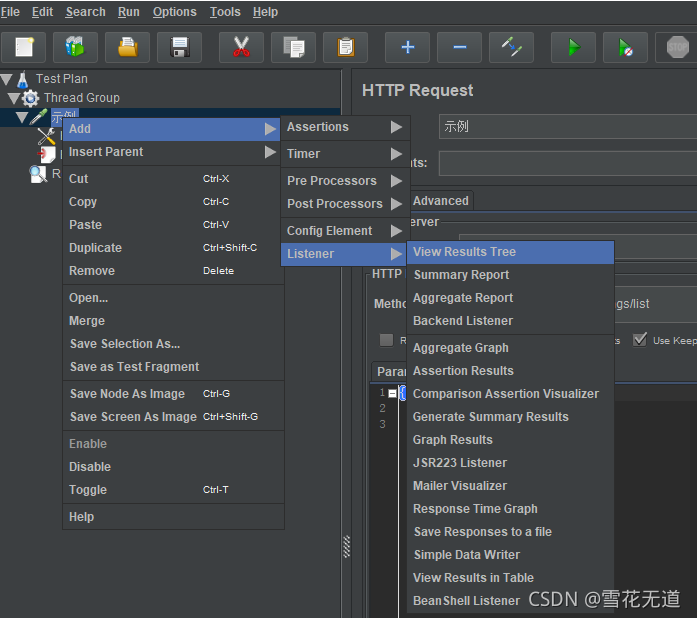Choose Aggregate Report listener
This screenshot has height=618, width=697.
coord(510,298)
